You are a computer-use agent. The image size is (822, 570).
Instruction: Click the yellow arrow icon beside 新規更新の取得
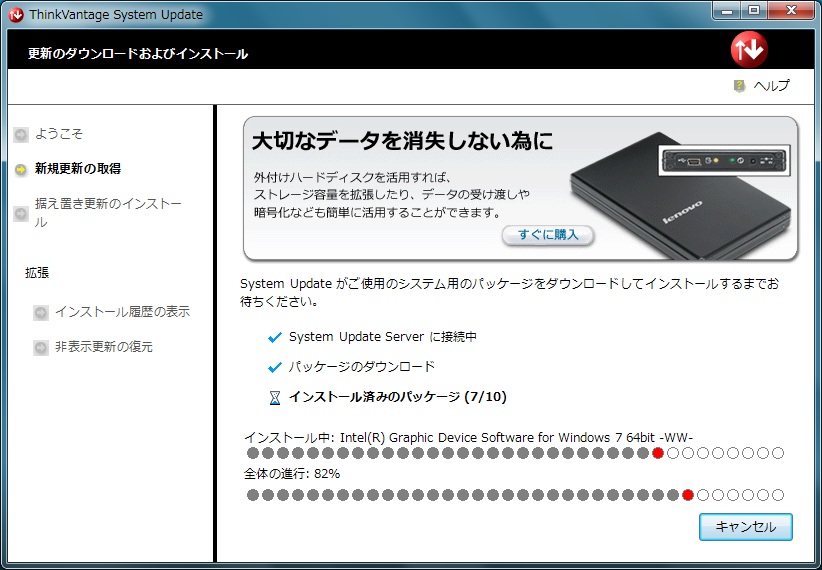tap(21, 169)
